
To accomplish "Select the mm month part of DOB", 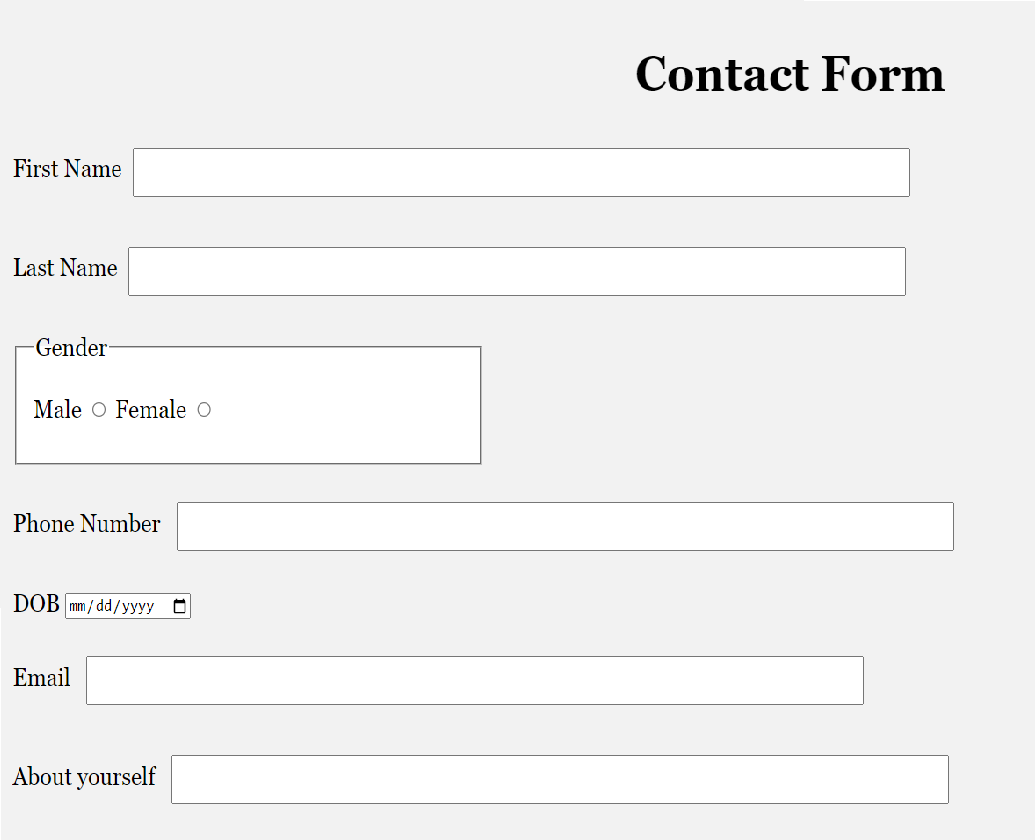I will pos(77,606).
